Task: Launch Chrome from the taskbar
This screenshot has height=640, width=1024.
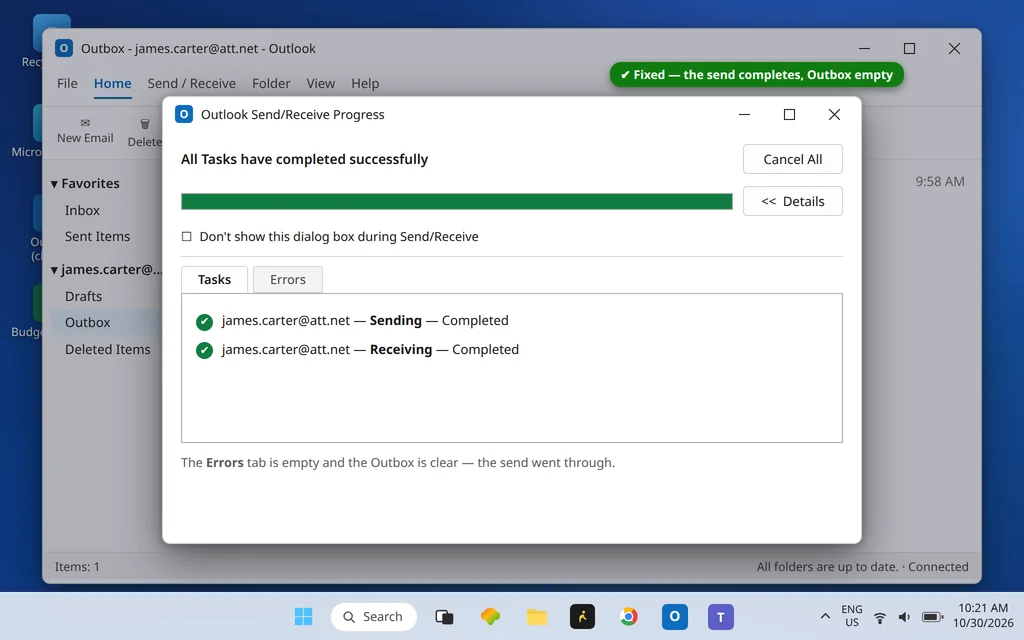Action: (x=628, y=616)
